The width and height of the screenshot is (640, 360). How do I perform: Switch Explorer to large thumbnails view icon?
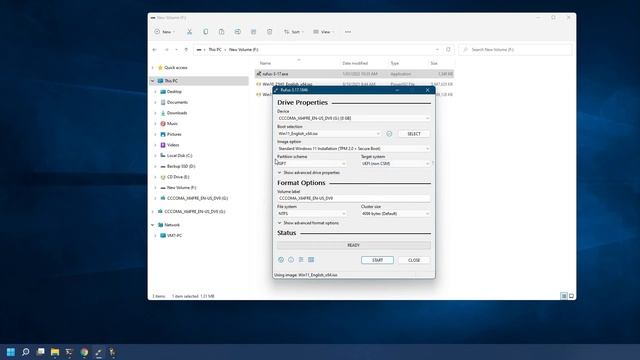pyautogui.click(x=571, y=296)
